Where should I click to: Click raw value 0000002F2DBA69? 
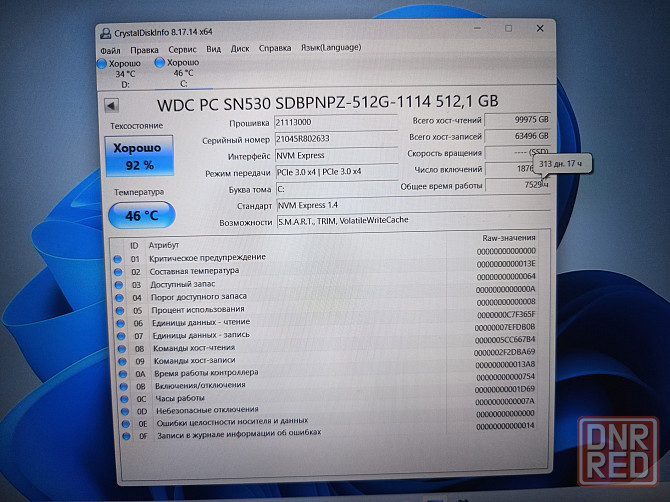click(x=505, y=352)
